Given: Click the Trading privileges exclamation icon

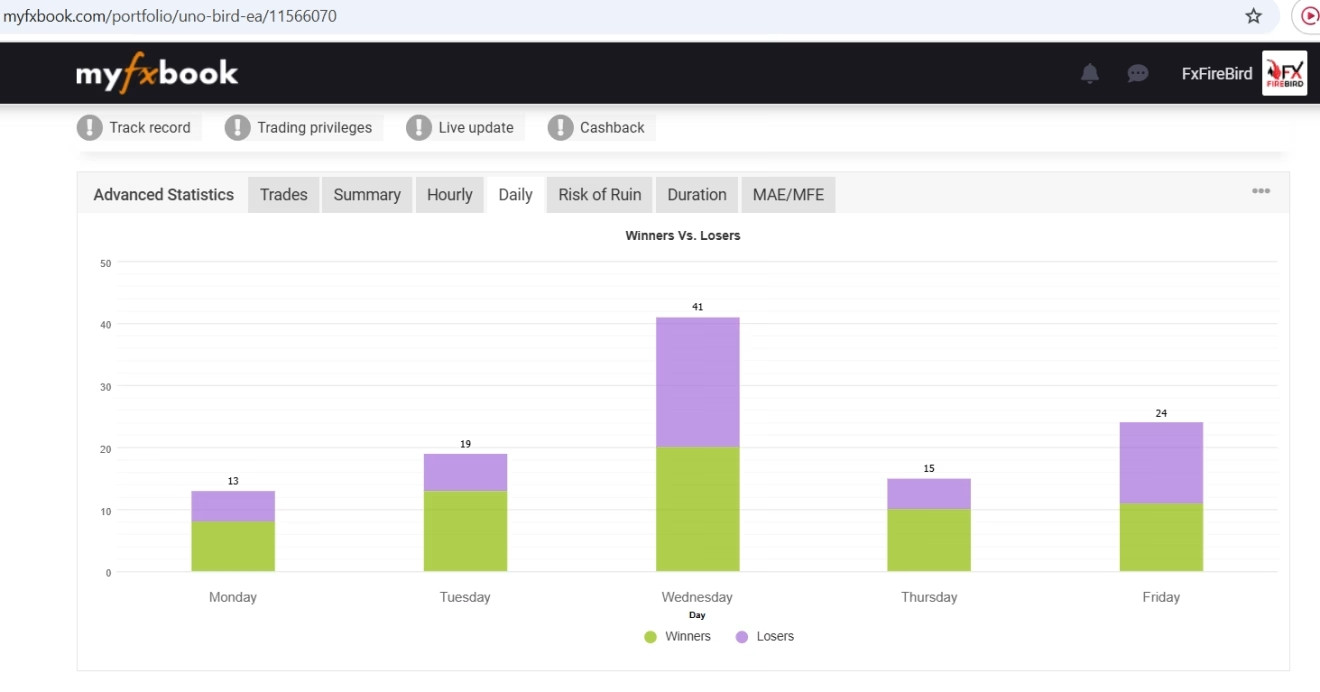Looking at the screenshot, I should [x=237, y=127].
